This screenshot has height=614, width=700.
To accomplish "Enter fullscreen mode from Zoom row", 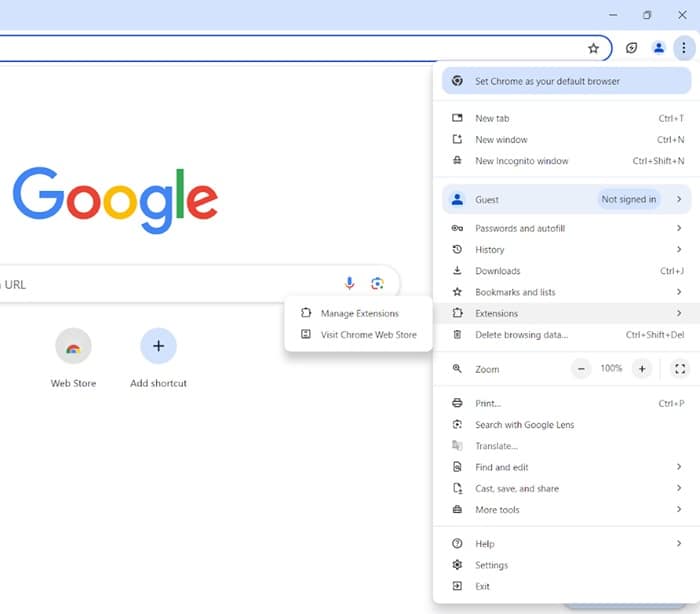I will click(x=680, y=369).
